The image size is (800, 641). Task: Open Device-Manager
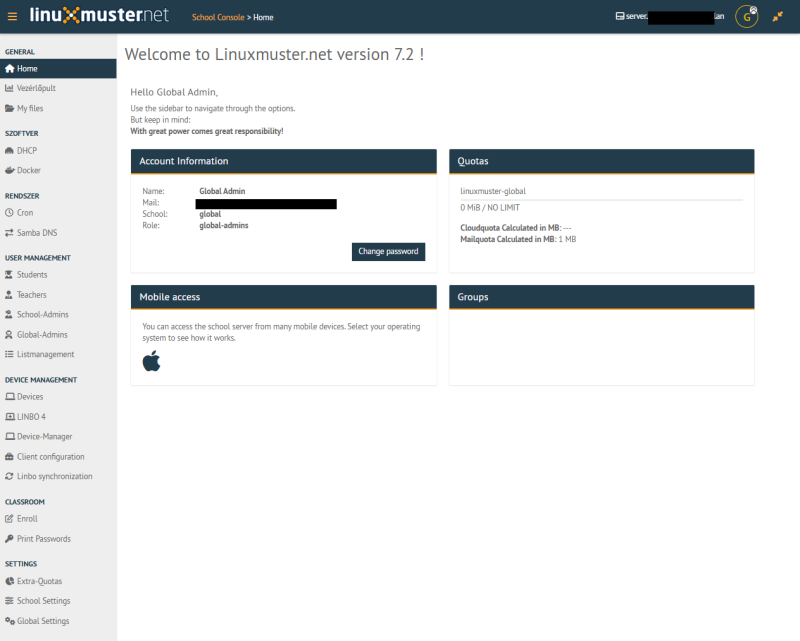click(58, 436)
